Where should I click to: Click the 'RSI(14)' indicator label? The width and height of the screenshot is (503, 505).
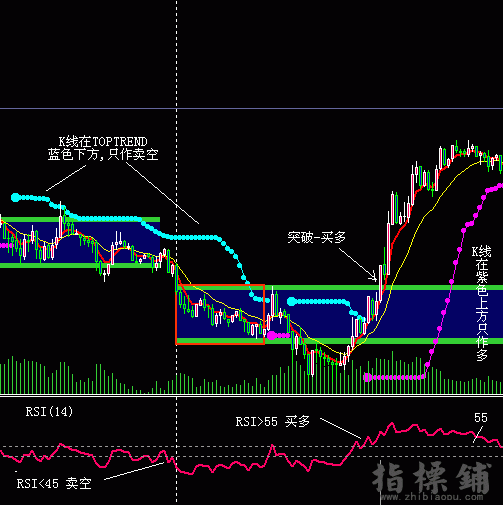(x=49, y=412)
